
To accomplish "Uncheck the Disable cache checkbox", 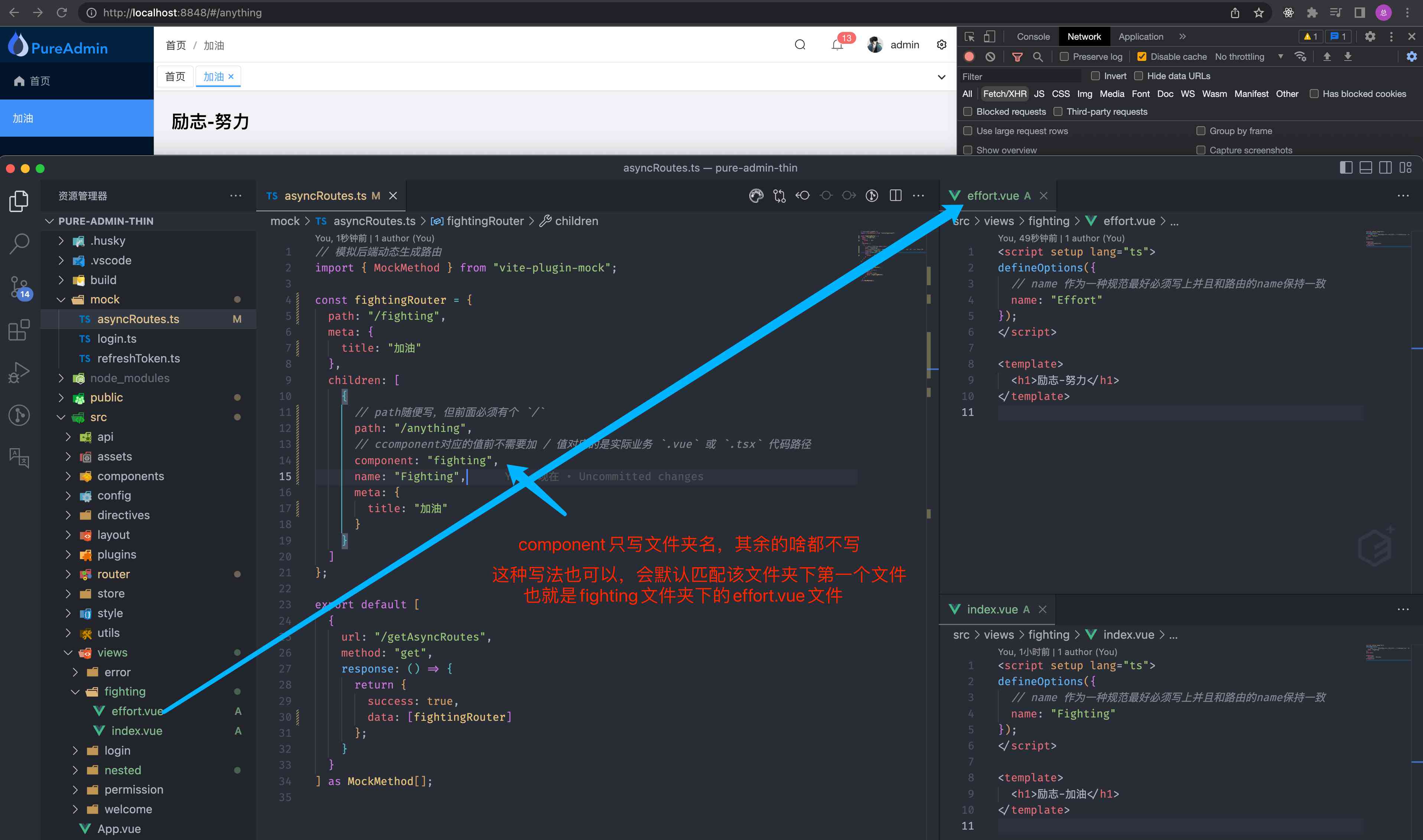I will point(1142,56).
